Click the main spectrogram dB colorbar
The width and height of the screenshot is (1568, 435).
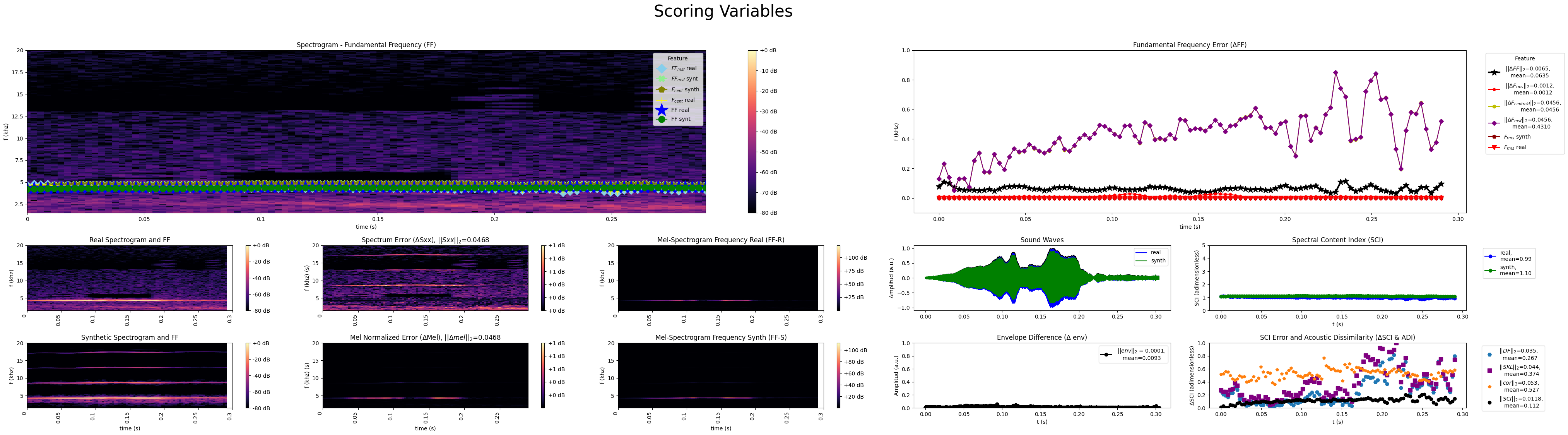(752, 132)
